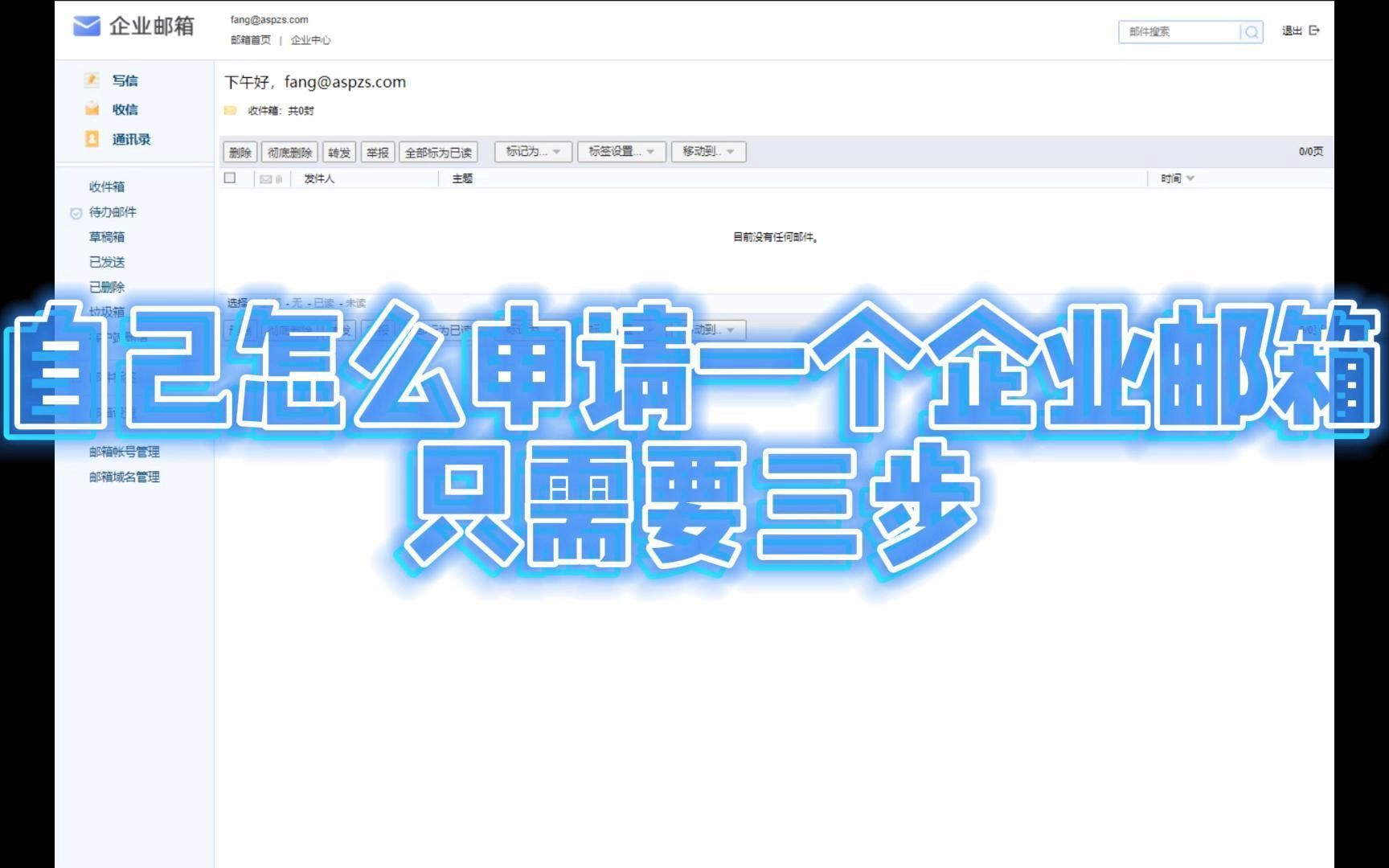Viewport: 1389px width, 868px height.
Task: Open 待办邮件 folder
Action: [113, 212]
